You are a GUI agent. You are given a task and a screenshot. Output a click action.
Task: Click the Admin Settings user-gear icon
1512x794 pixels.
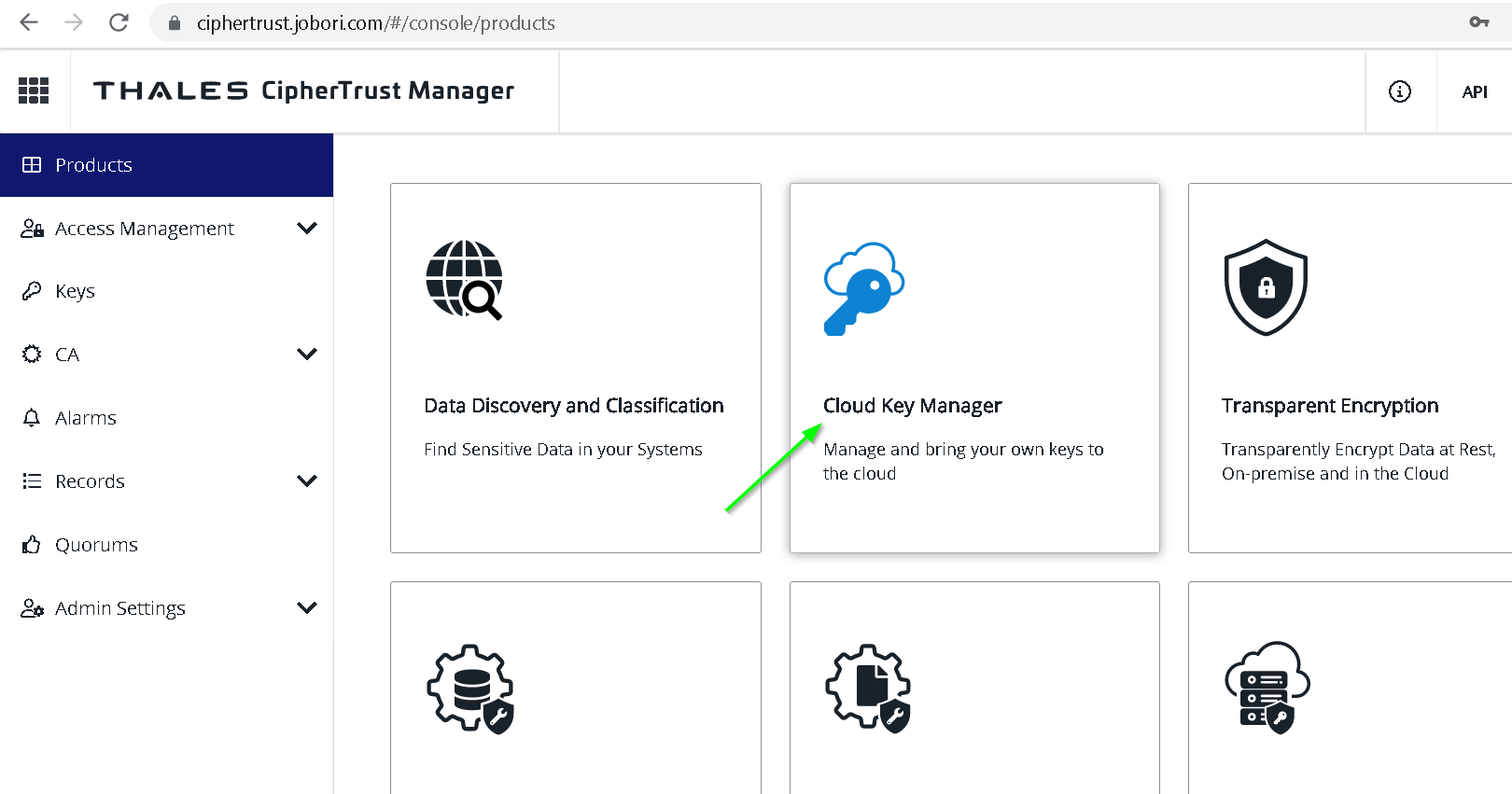pos(32,608)
